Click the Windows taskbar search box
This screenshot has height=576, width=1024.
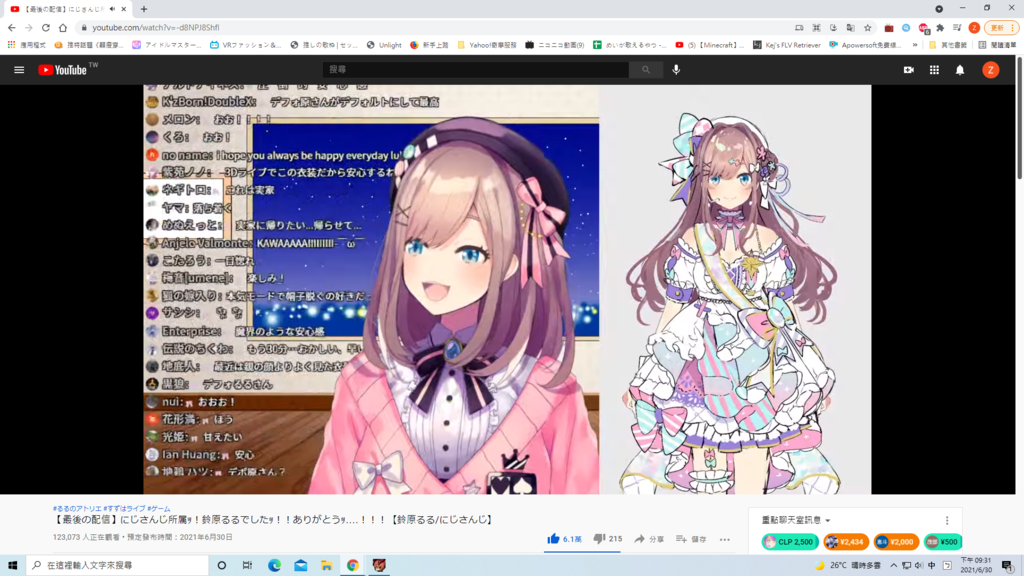click(117, 565)
